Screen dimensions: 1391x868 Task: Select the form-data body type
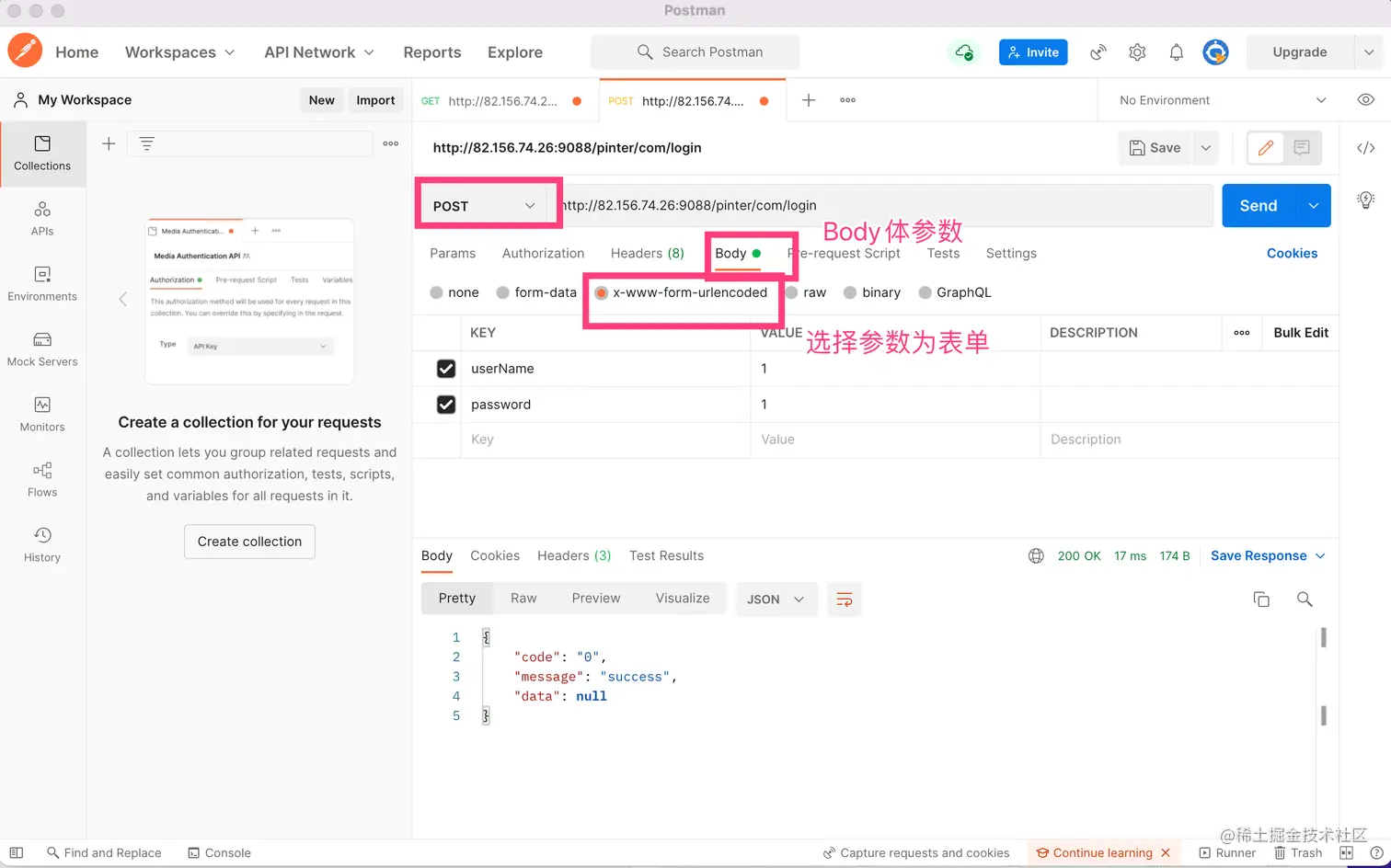(502, 292)
